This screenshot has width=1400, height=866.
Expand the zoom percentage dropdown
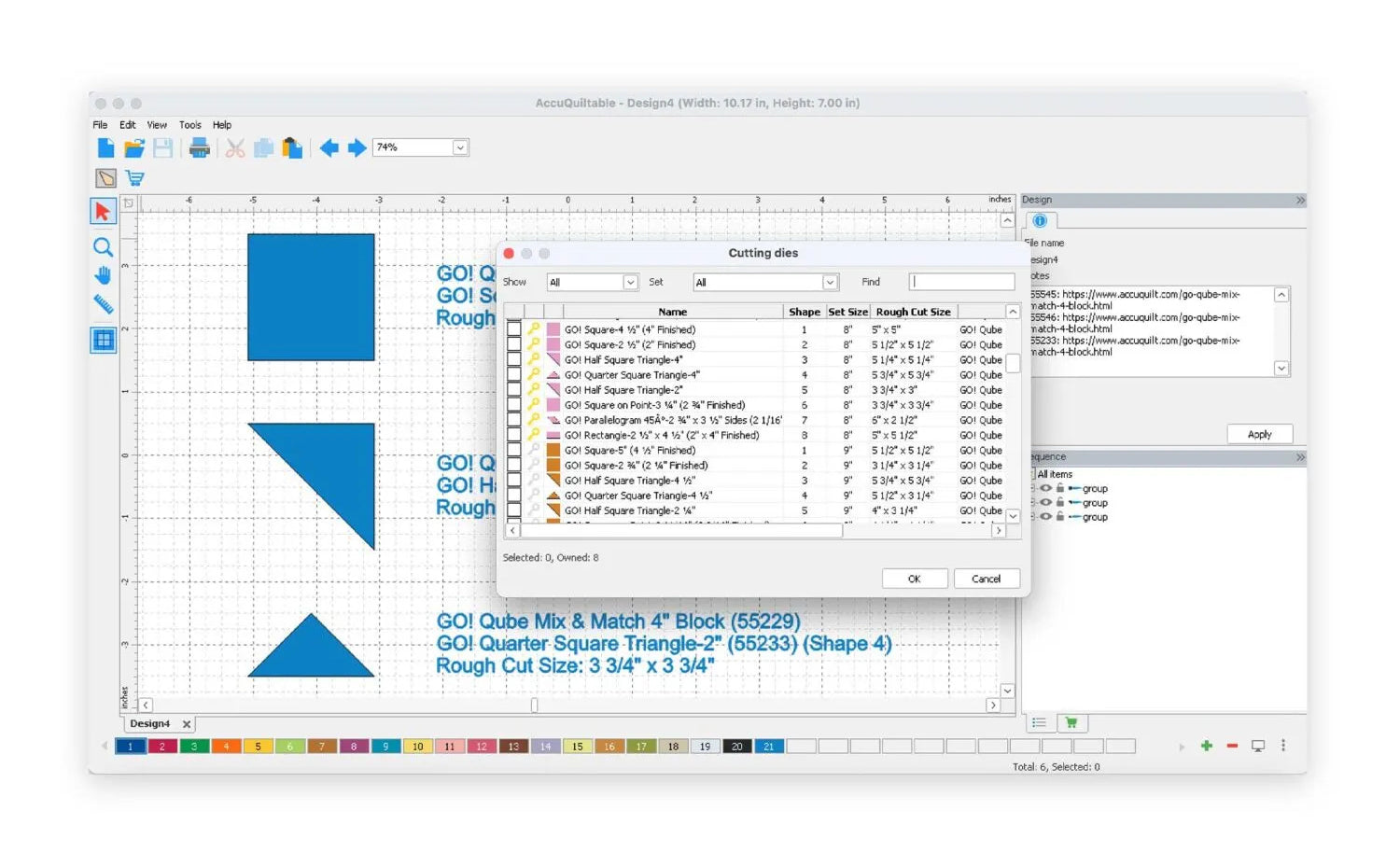[459, 147]
